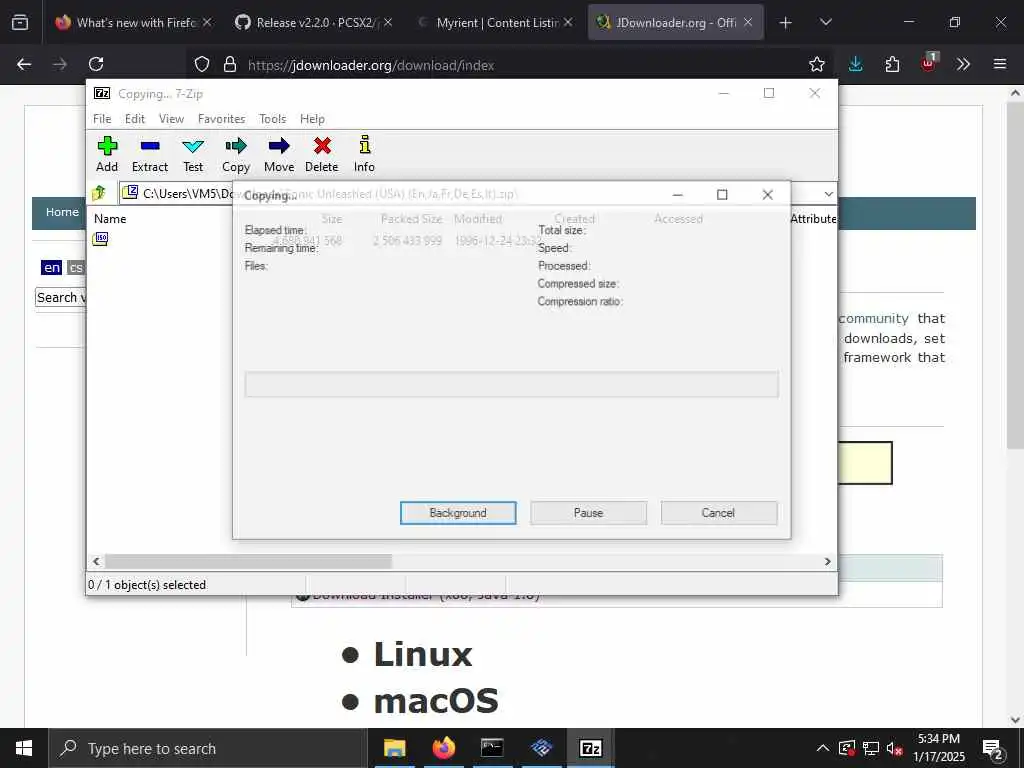Open File Explorer from taskbar
The height and width of the screenshot is (768, 1024).
coord(394,748)
